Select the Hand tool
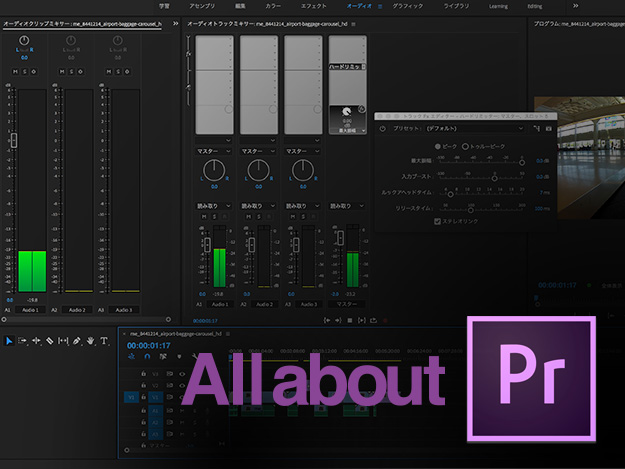 click(90, 341)
